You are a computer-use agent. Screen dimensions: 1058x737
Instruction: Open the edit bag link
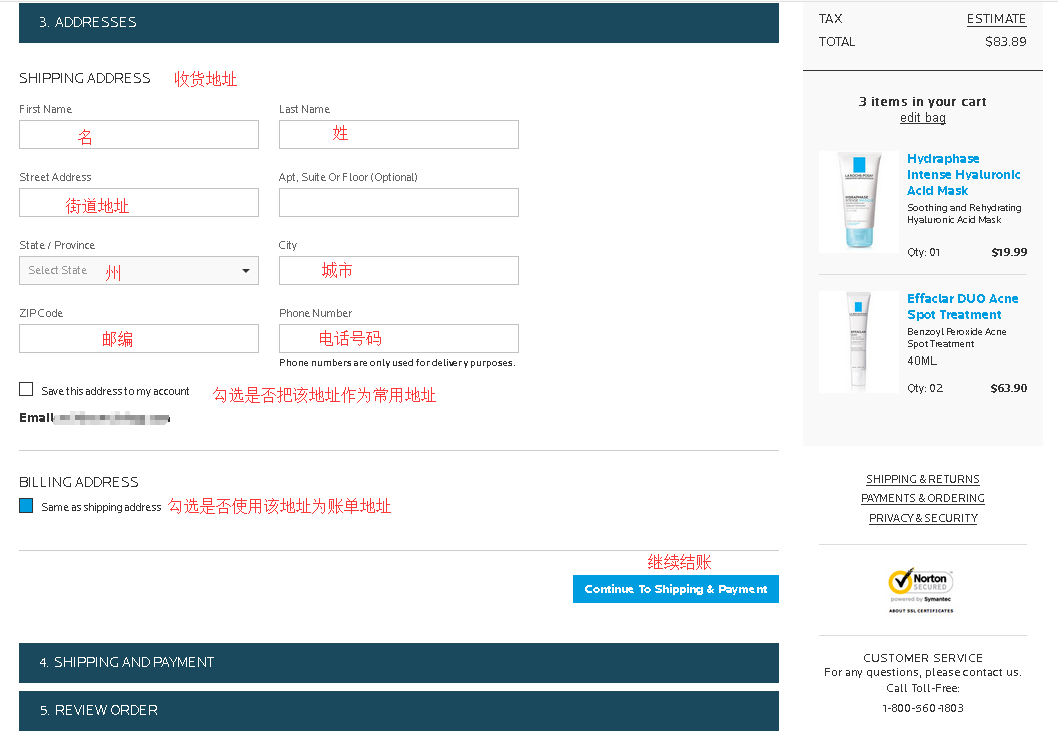[x=922, y=118]
